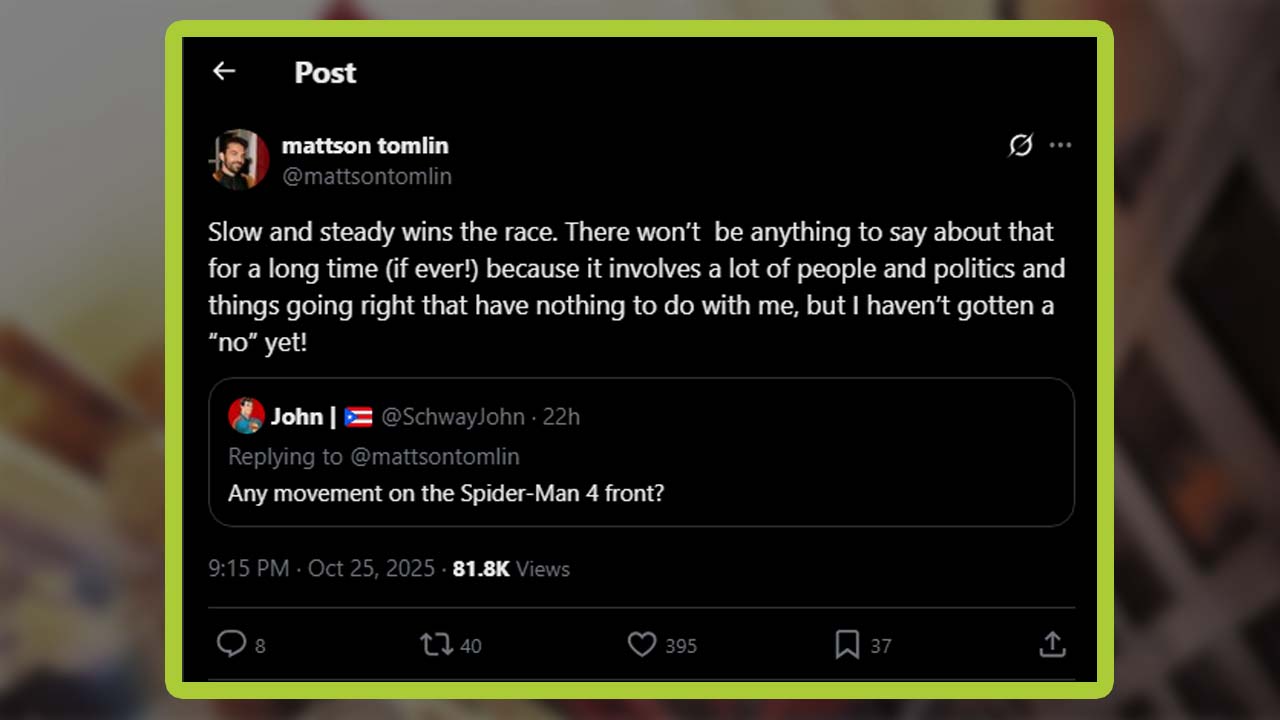Screen dimensions: 1280x720
Task: Click the @SchwayJohn handle
Action: tap(453, 417)
